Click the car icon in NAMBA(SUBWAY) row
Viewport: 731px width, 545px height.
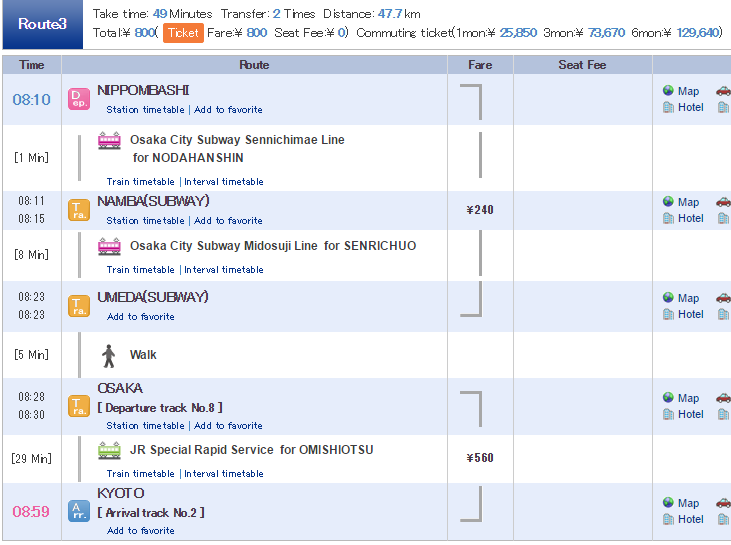pos(724,202)
